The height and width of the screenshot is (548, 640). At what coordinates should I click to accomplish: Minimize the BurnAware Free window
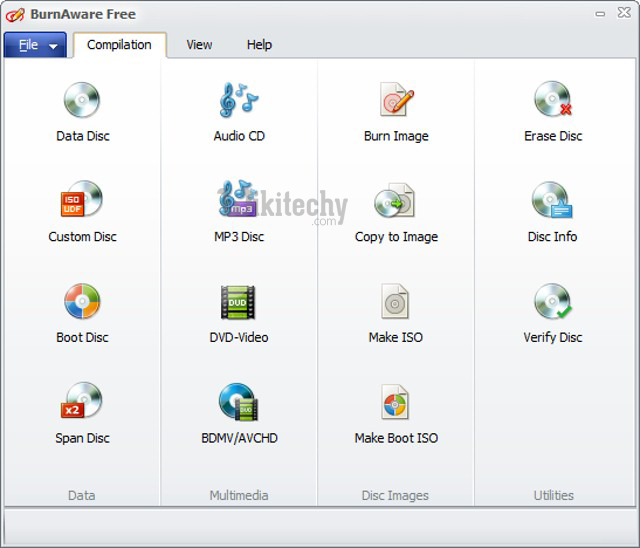[x=600, y=14]
